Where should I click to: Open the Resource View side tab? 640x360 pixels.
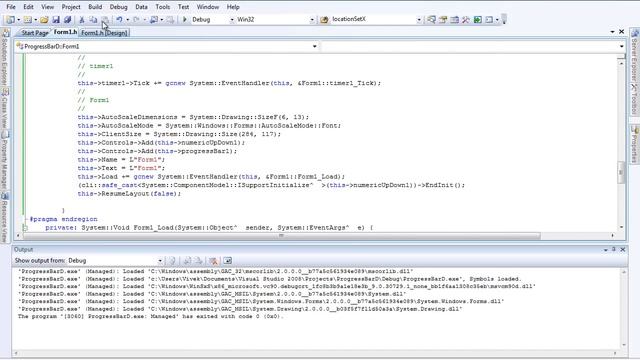click(4, 218)
